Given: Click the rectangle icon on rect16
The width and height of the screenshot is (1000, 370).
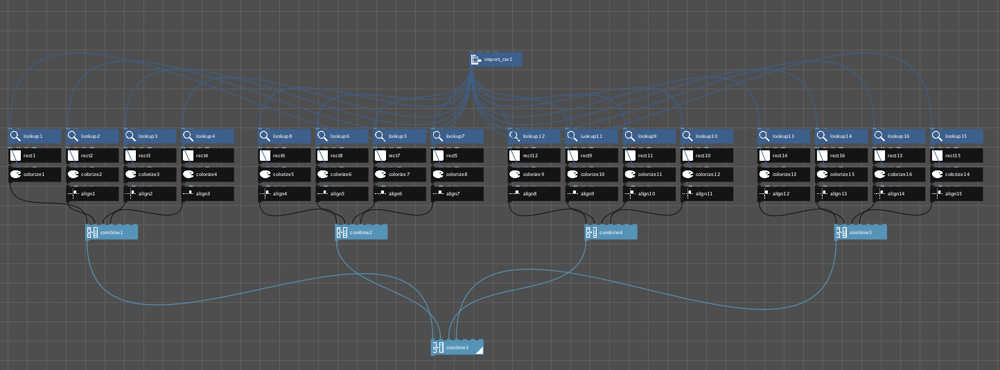Looking at the screenshot, I should click(822, 156).
